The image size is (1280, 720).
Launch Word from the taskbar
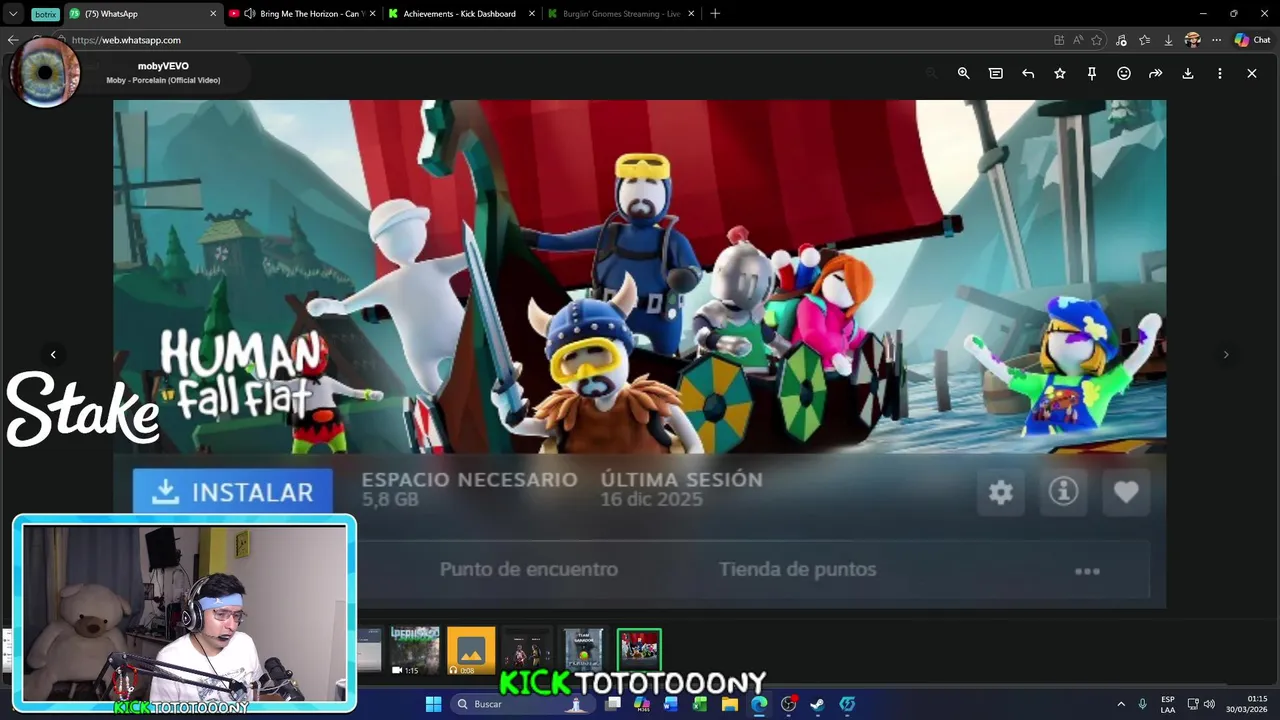pyautogui.click(x=671, y=704)
